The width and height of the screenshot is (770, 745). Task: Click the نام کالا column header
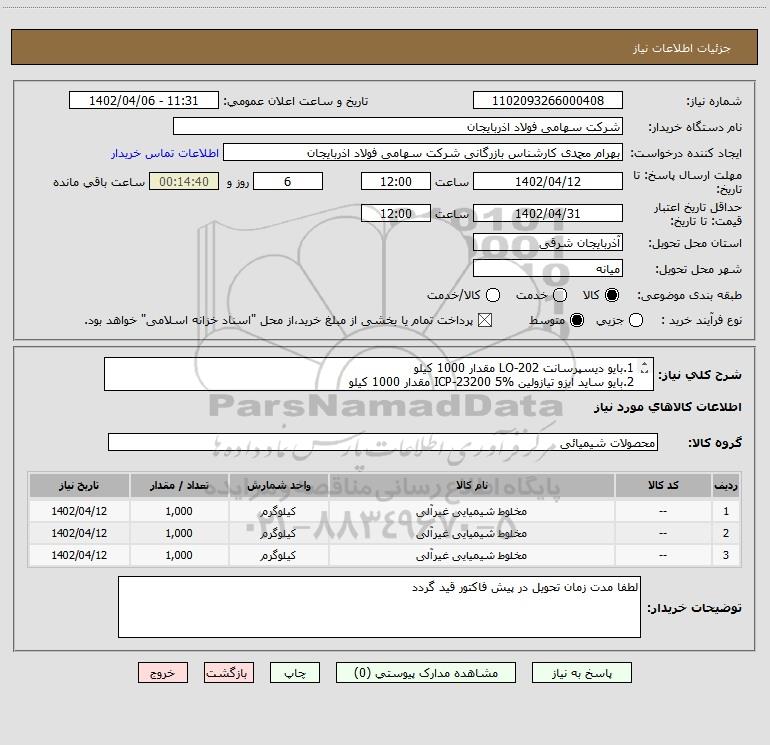click(471, 485)
